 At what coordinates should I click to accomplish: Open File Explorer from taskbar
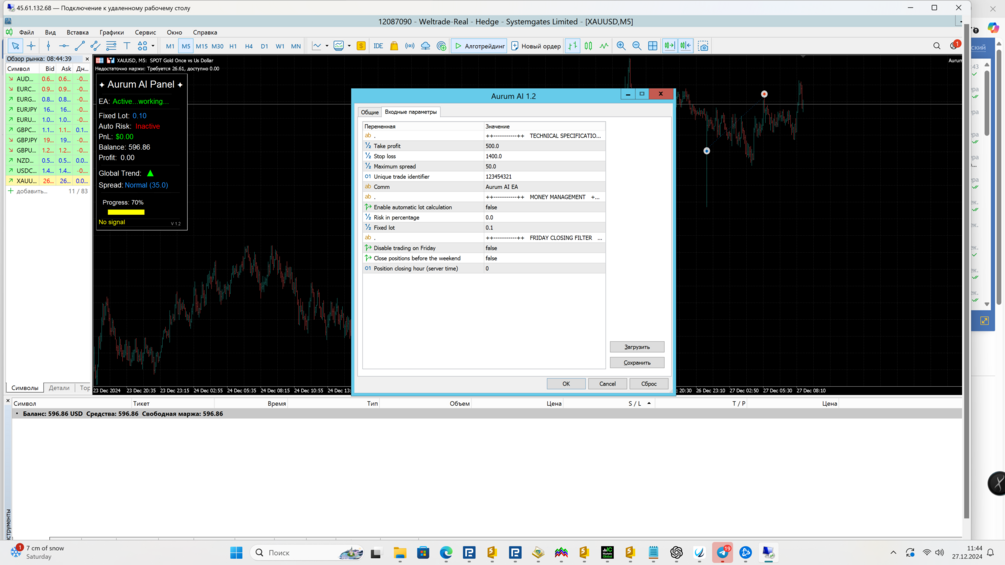[399, 552]
